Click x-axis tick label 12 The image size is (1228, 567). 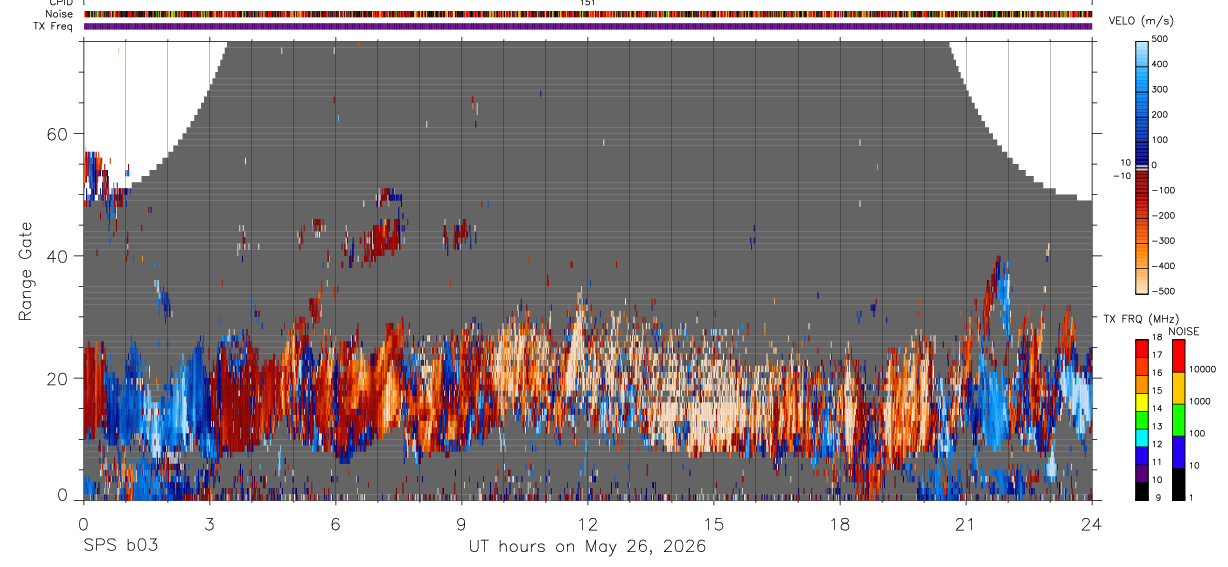(x=587, y=524)
